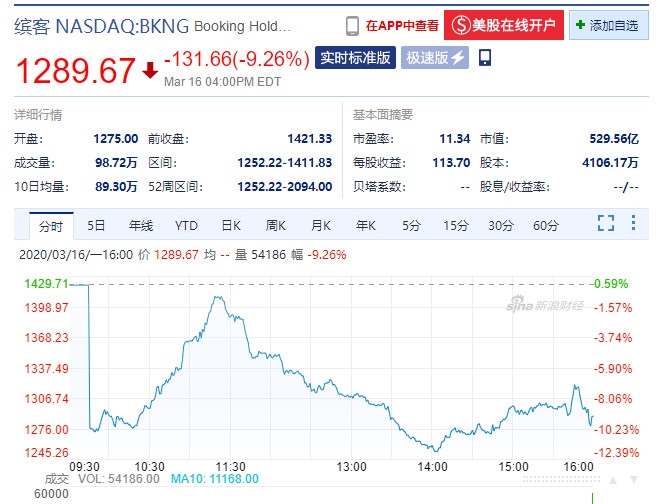Click the red down arrow beside the price
Viewport: 664px width, 504px height.
click(x=150, y=70)
